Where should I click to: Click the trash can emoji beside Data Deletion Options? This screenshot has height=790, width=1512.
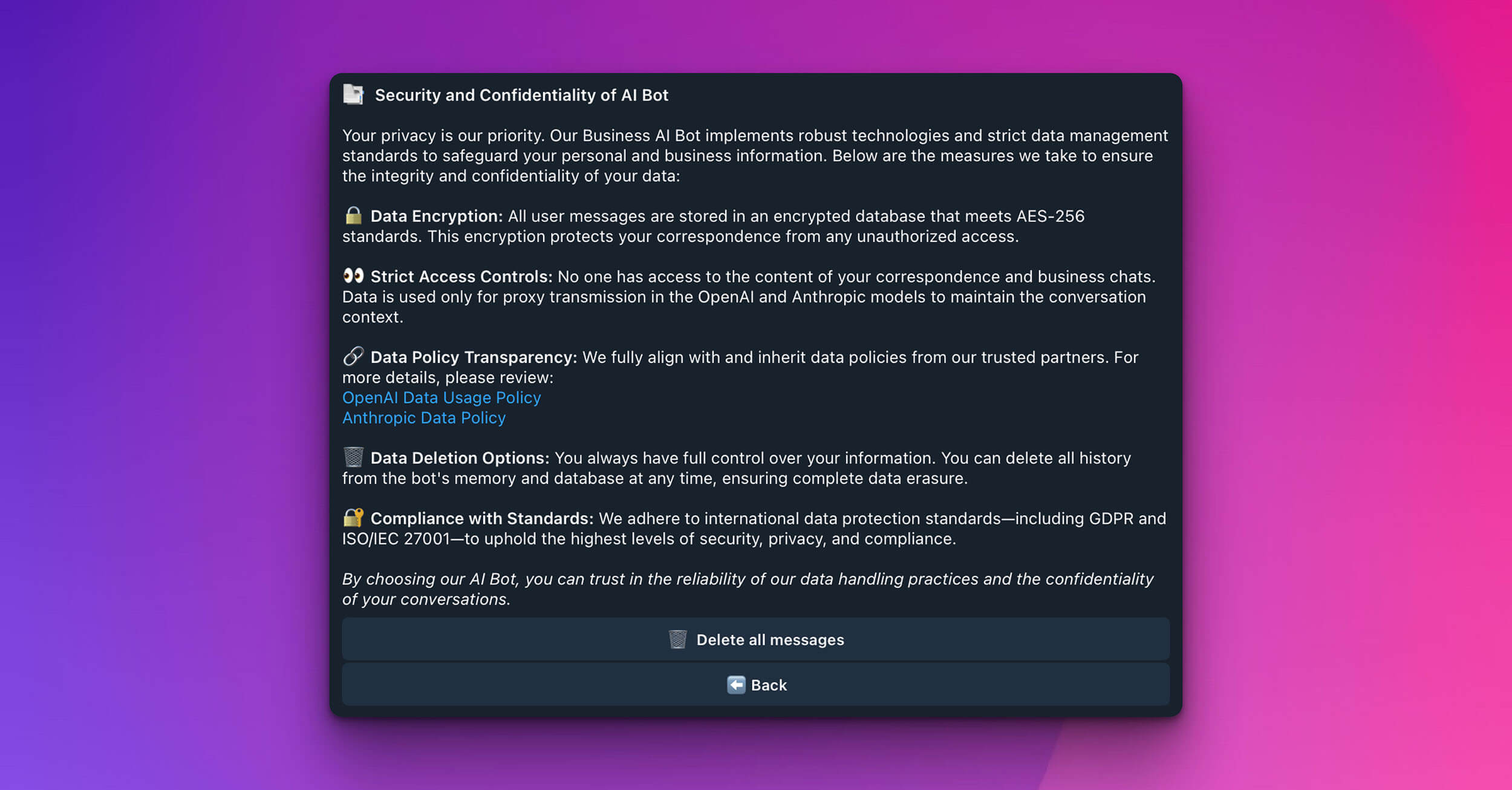click(x=353, y=457)
